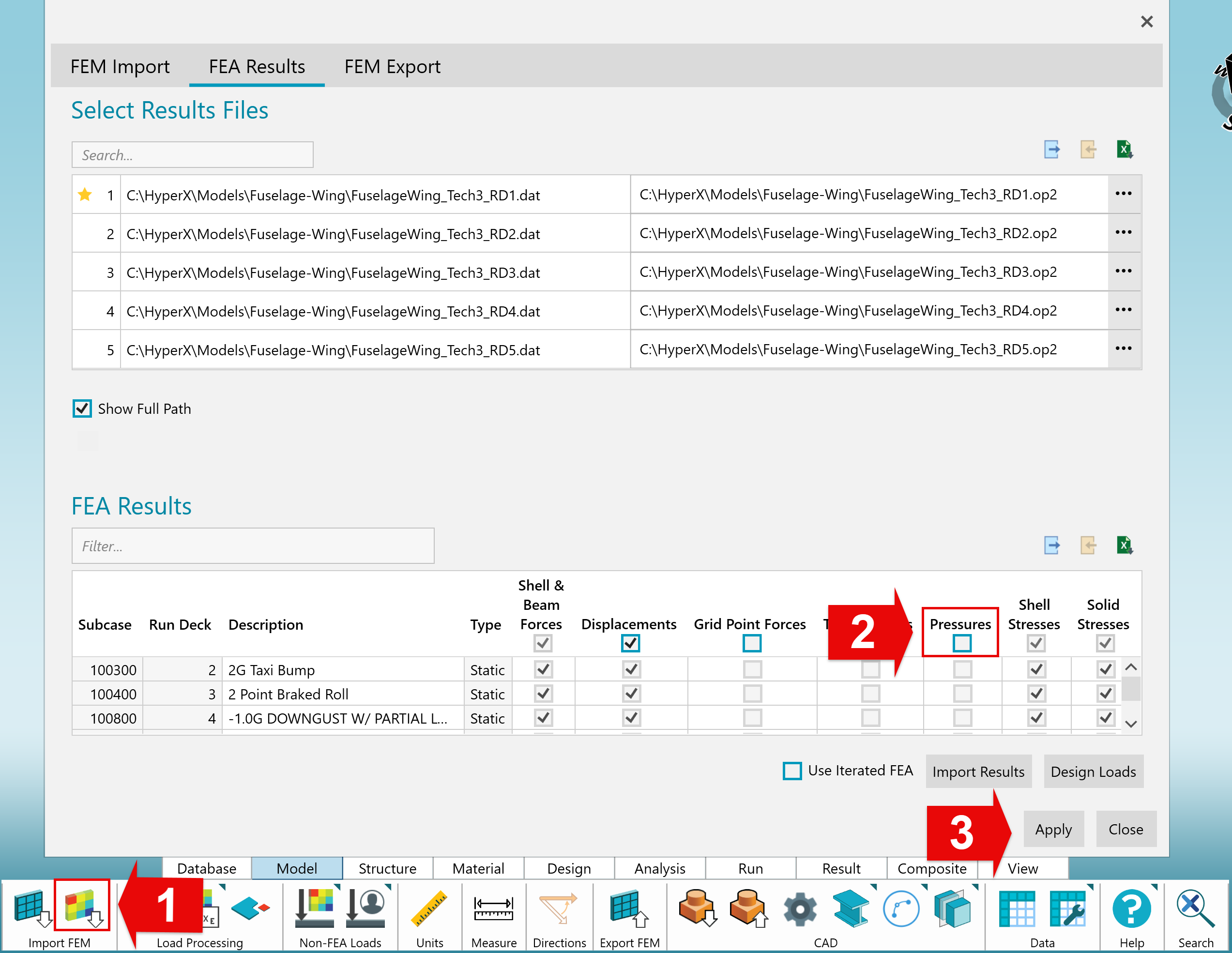Toggle the Show Full Path checkbox

tap(82, 408)
